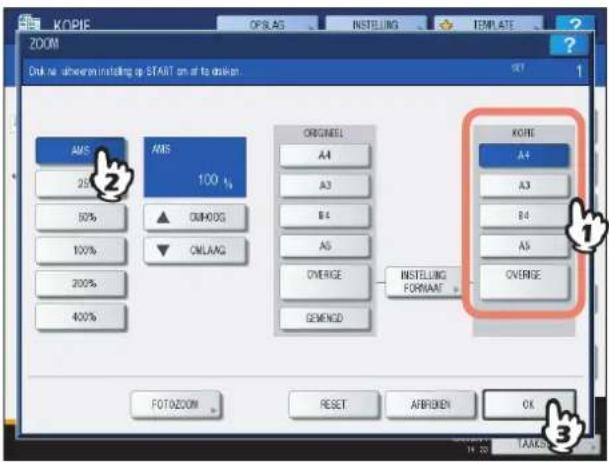Choose OVERIGE in the KOPIE column
The image size is (609, 462).
point(524,282)
